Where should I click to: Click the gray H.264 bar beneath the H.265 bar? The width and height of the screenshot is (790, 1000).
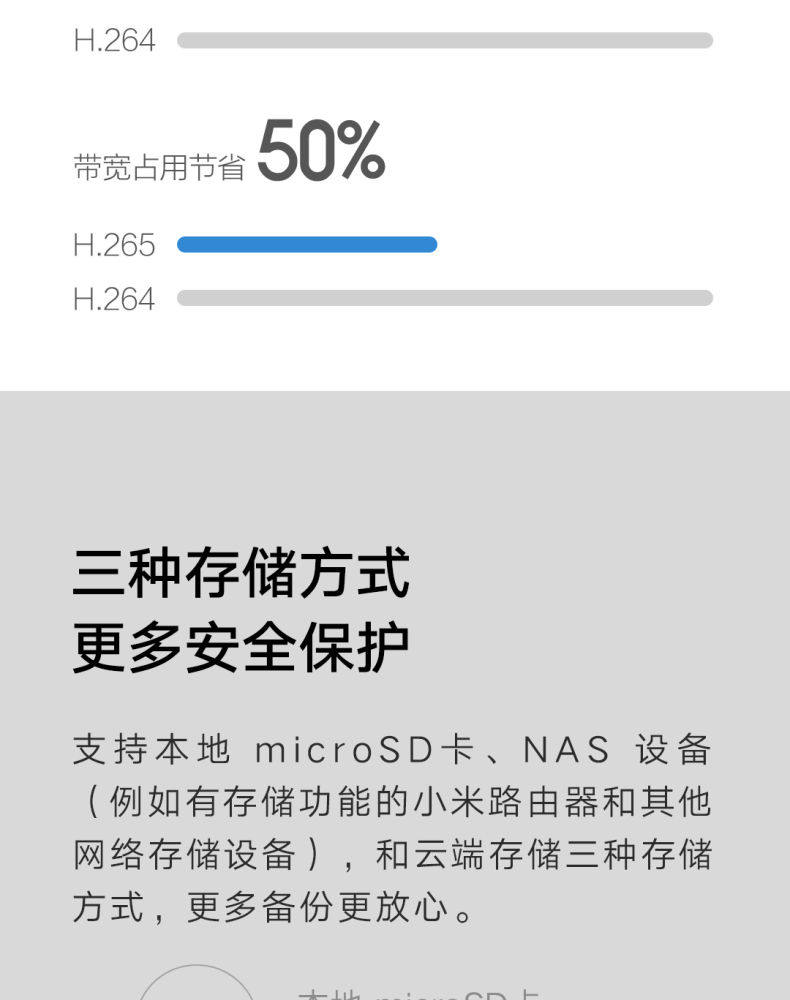(445, 298)
